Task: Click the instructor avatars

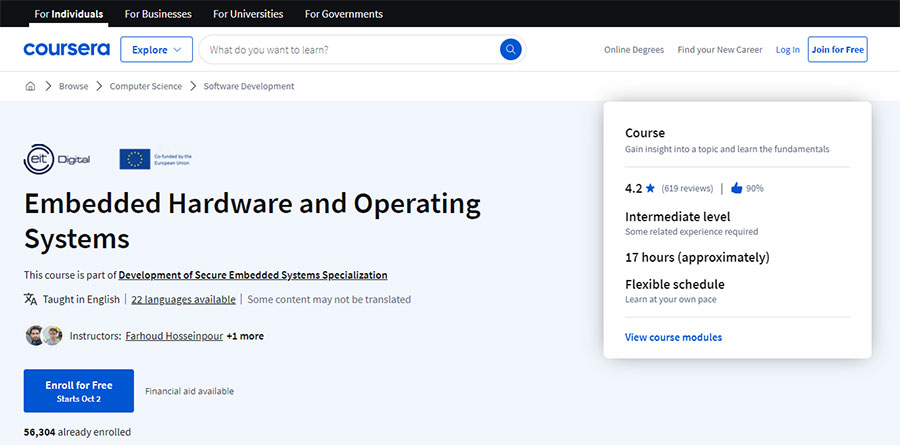Action: pos(44,335)
